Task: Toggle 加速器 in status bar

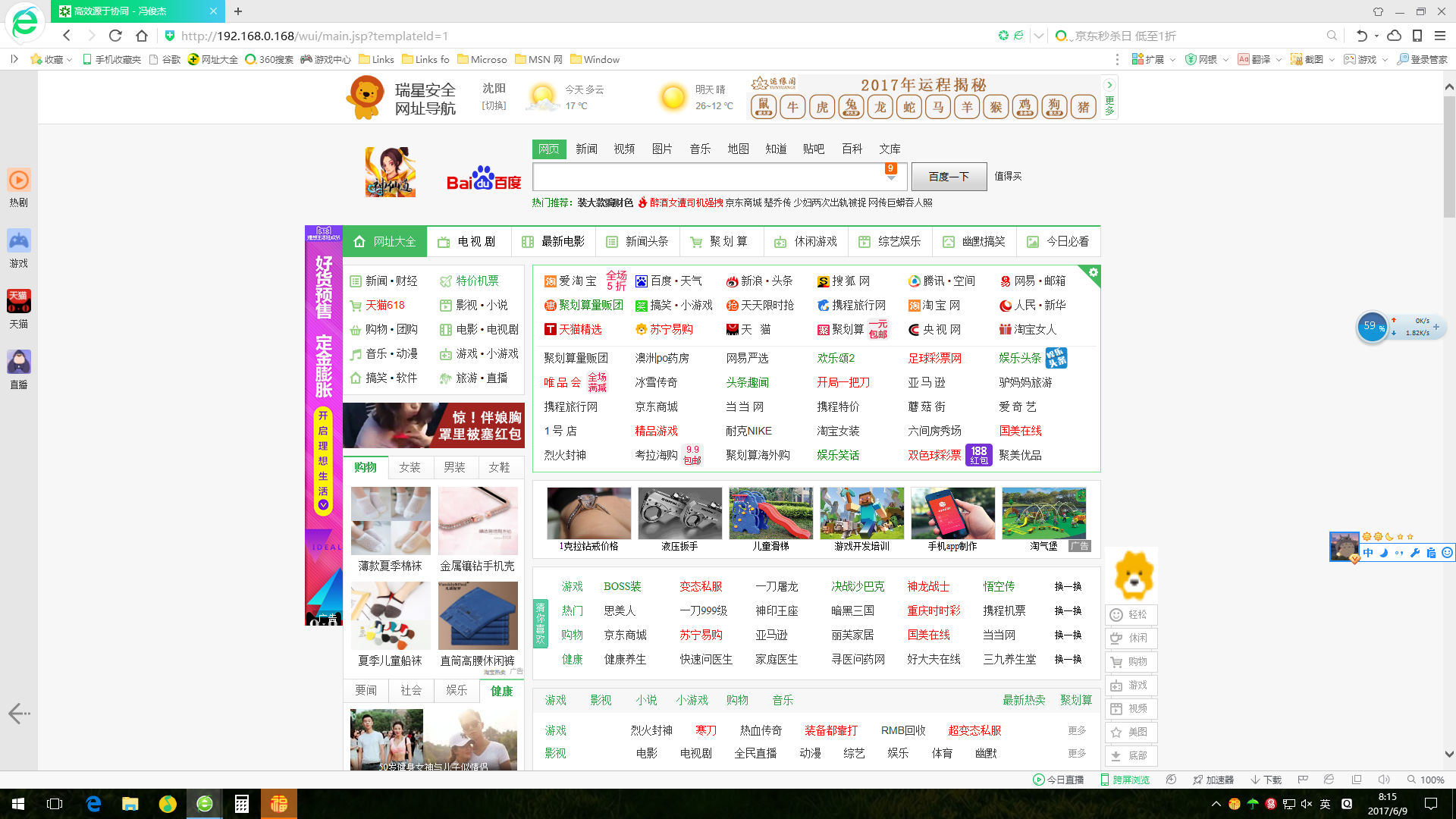Action: [x=1213, y=780]
